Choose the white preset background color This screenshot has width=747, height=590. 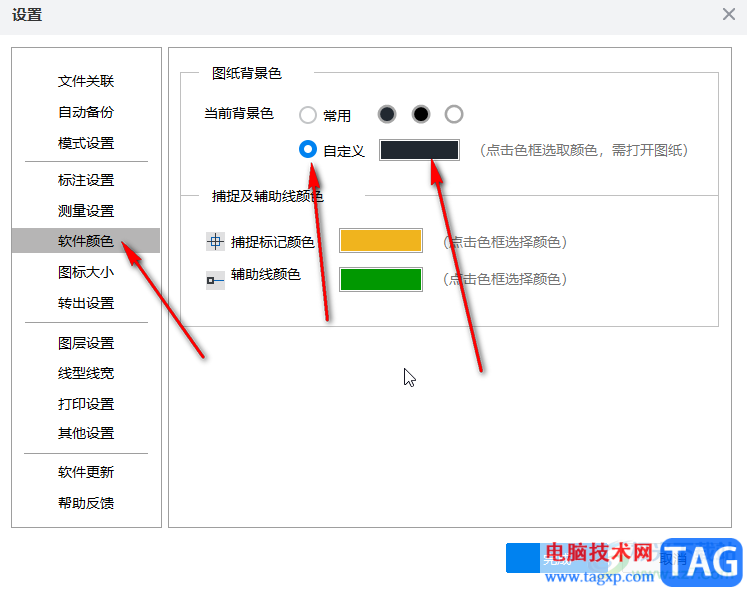pos(454,114)
